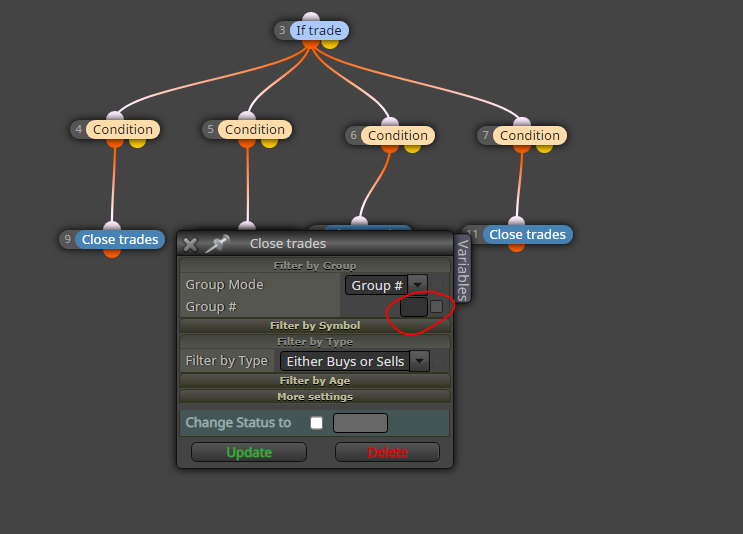
Task: Open the Group Mode dropdown arrow
Action: 417,285
